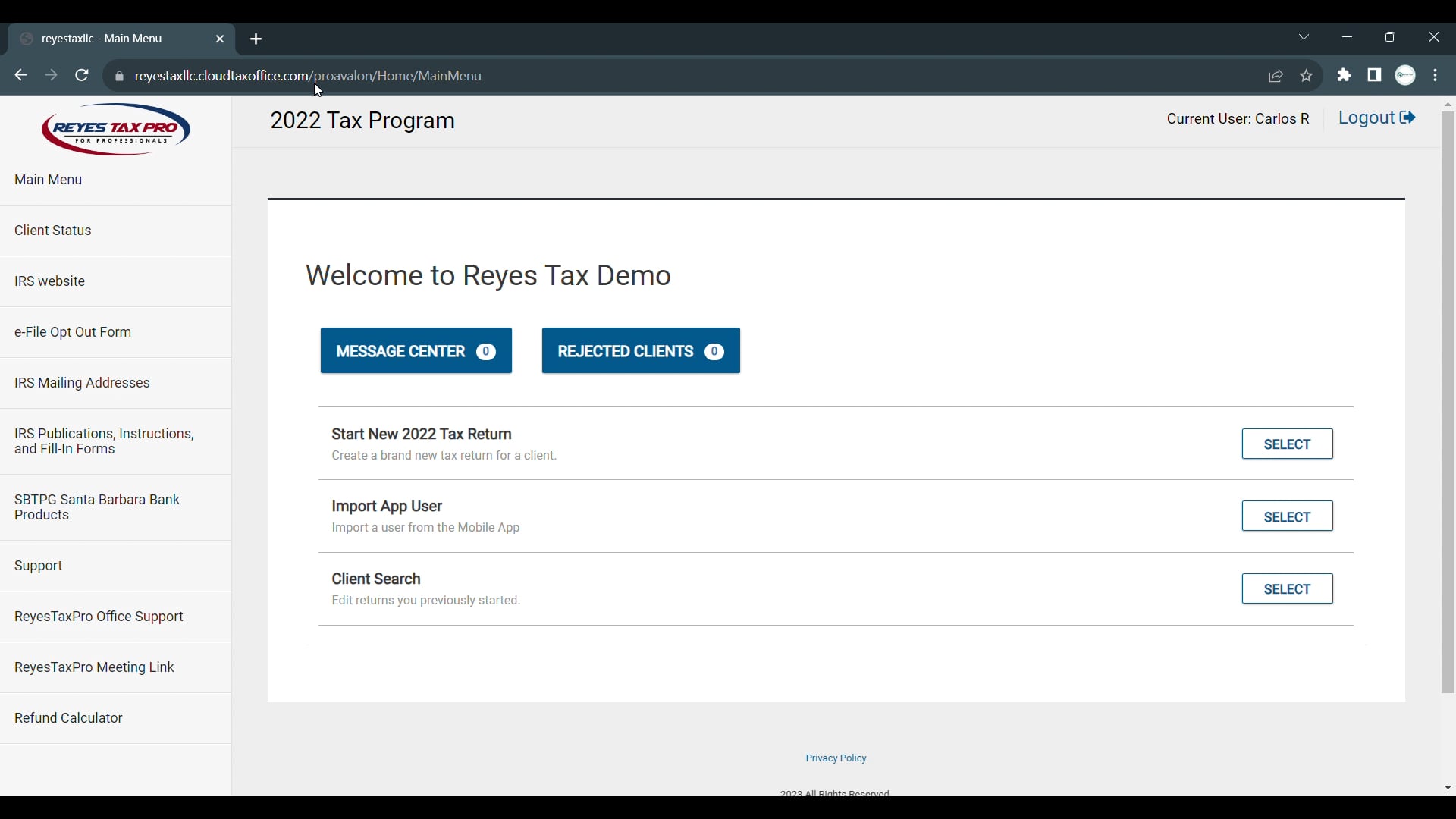Open the browser profile avatar

[1406, 76]
